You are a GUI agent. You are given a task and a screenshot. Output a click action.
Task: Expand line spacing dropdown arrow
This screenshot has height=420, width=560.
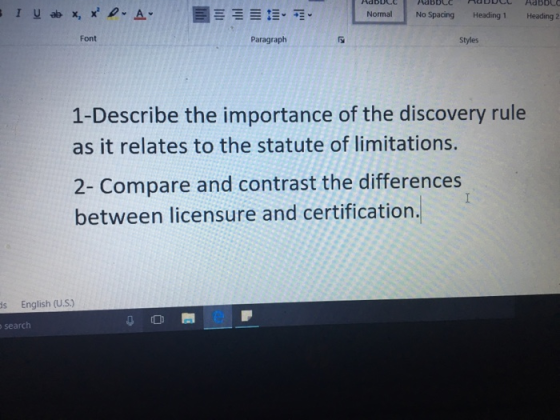pyautogui.click(x=284, y=15)
